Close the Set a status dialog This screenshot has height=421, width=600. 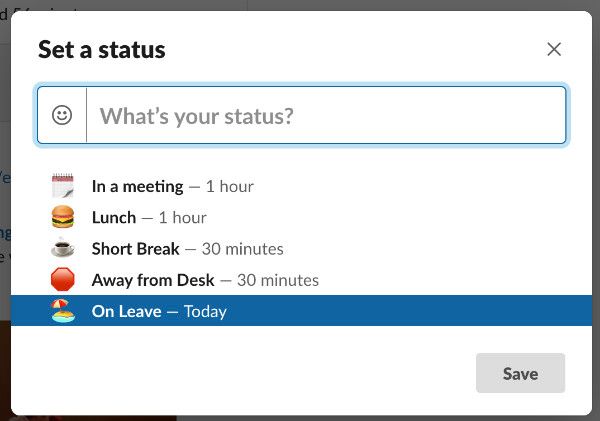554,49
